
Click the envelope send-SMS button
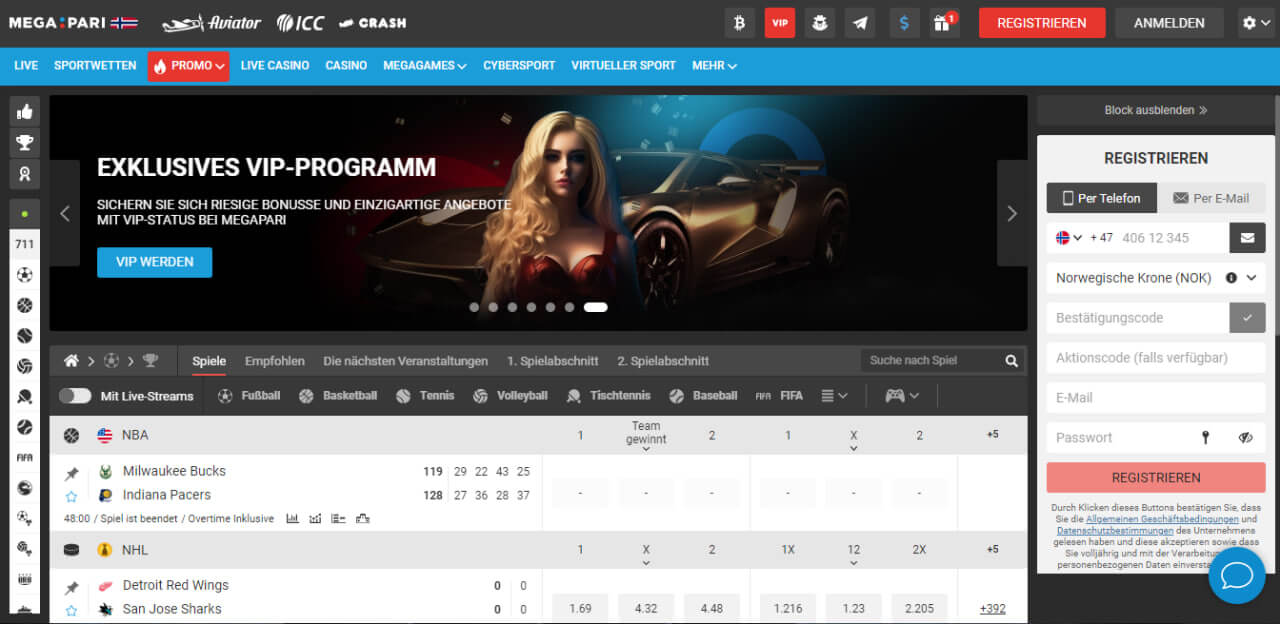tap(1247, 238)
